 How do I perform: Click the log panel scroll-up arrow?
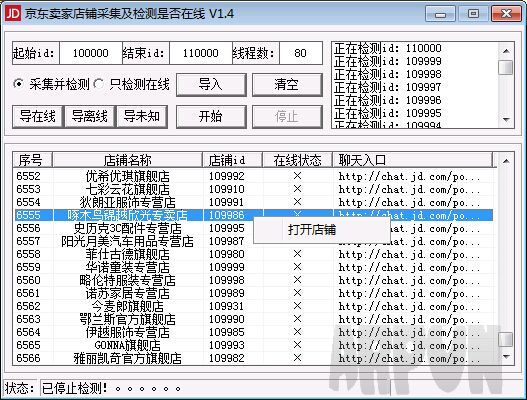[x=506, y=51]
